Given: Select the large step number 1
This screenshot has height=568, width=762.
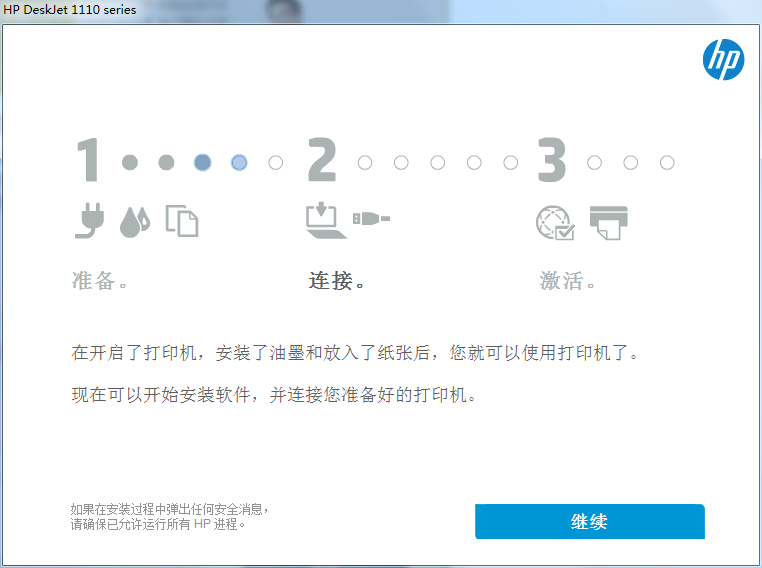Looking at the screenshot, I should 88,161.
